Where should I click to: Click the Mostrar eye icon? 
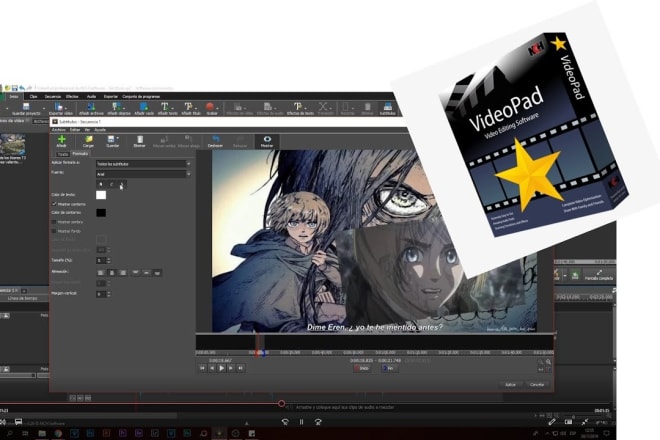[267, 140]
